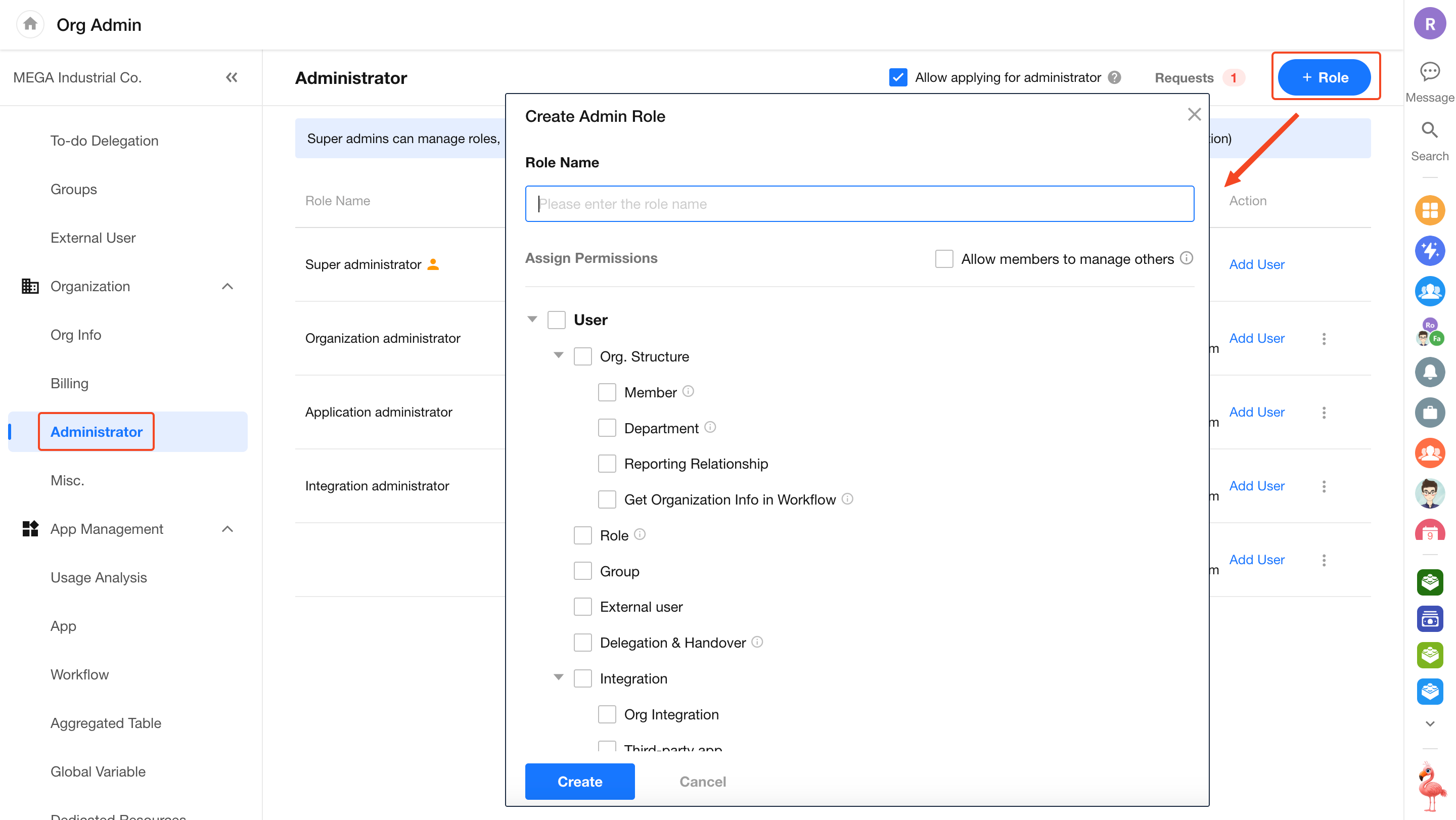Open three-dot menu for Organization administrator

click(x=1324, y=339)
